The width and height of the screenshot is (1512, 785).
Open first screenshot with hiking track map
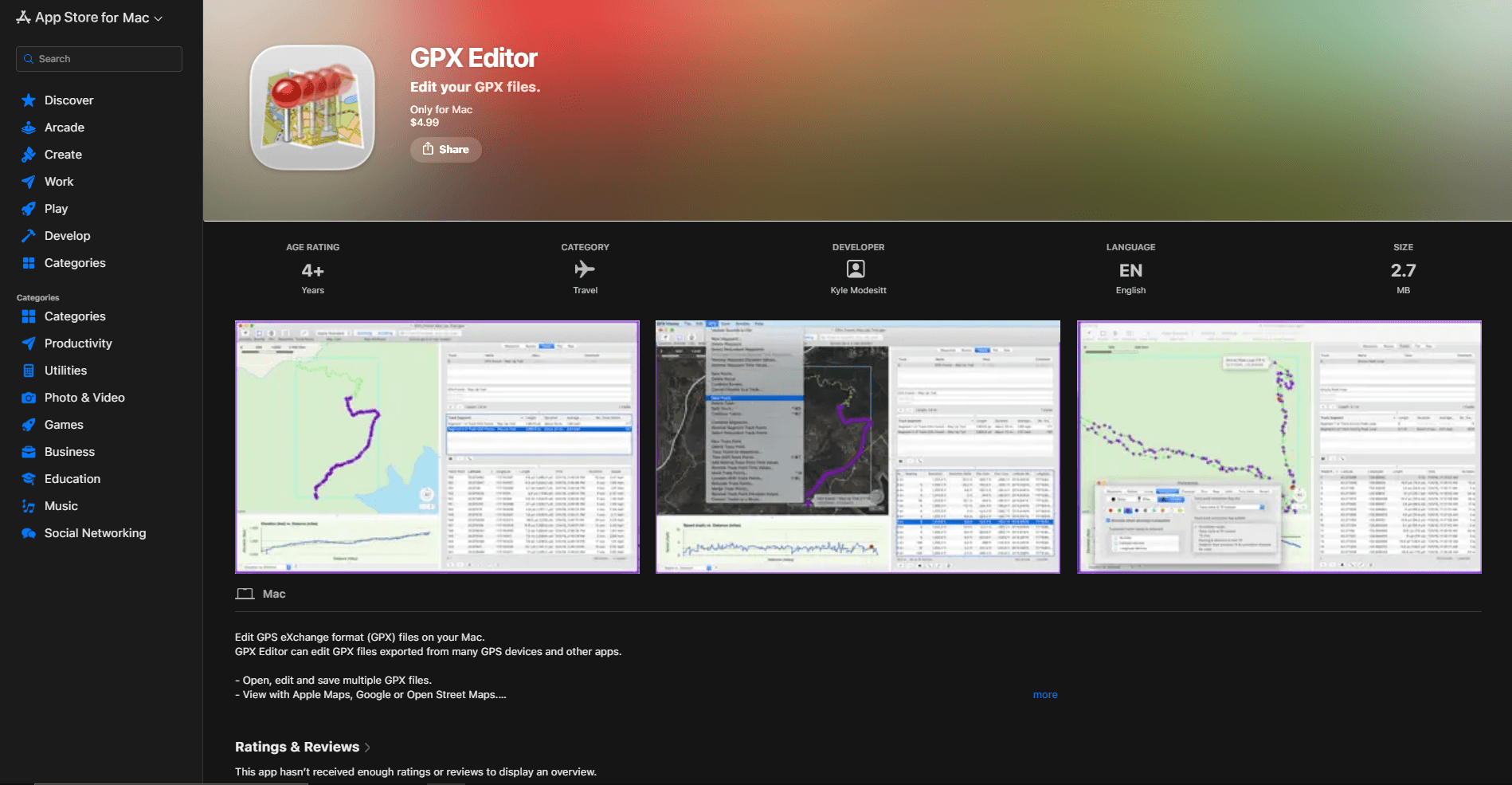[437, 446]
